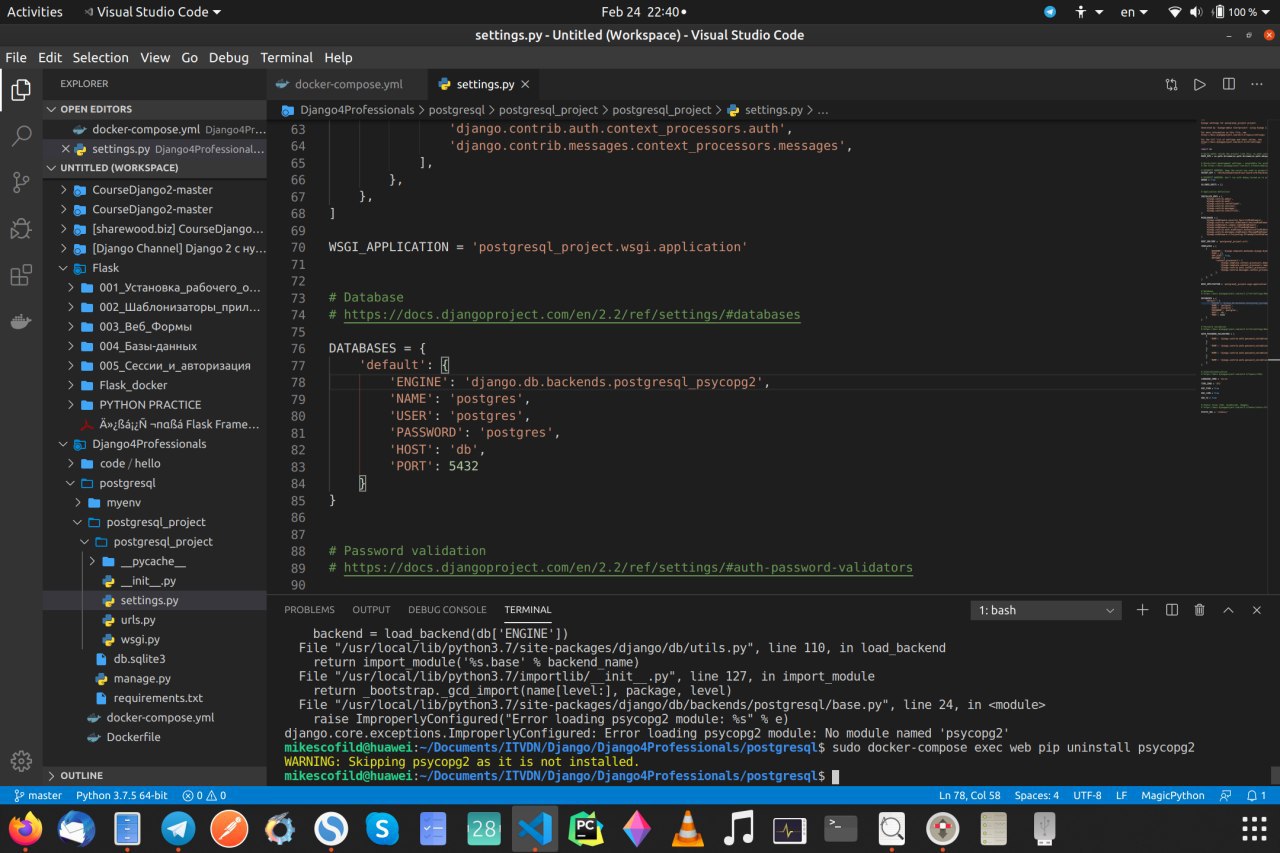The height and width of the screenshot is (853, 1280).
Task: Open the Extensions view
Action: pos(21,275)
